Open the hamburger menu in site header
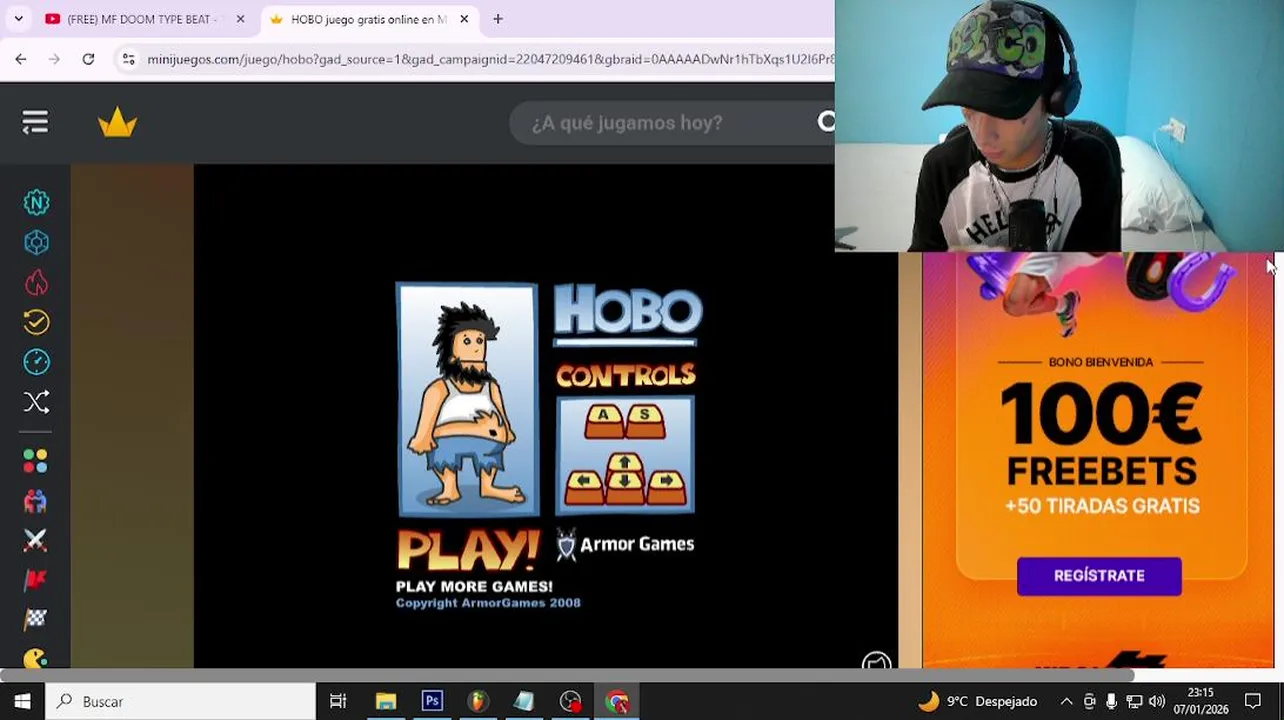The height and width of the screenshot is (720, 1284). (x=35, y=122)
